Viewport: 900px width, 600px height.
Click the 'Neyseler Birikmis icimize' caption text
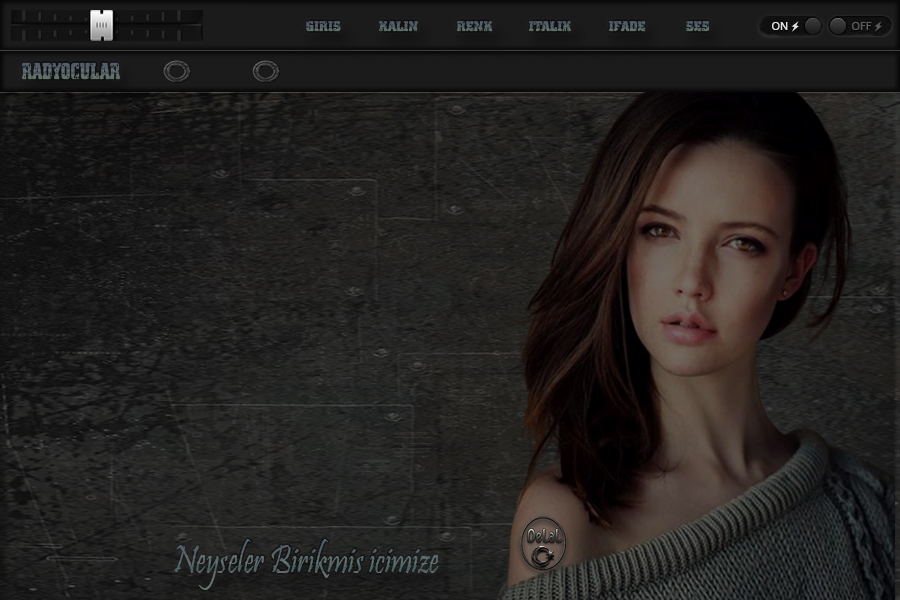click(306, 561)
